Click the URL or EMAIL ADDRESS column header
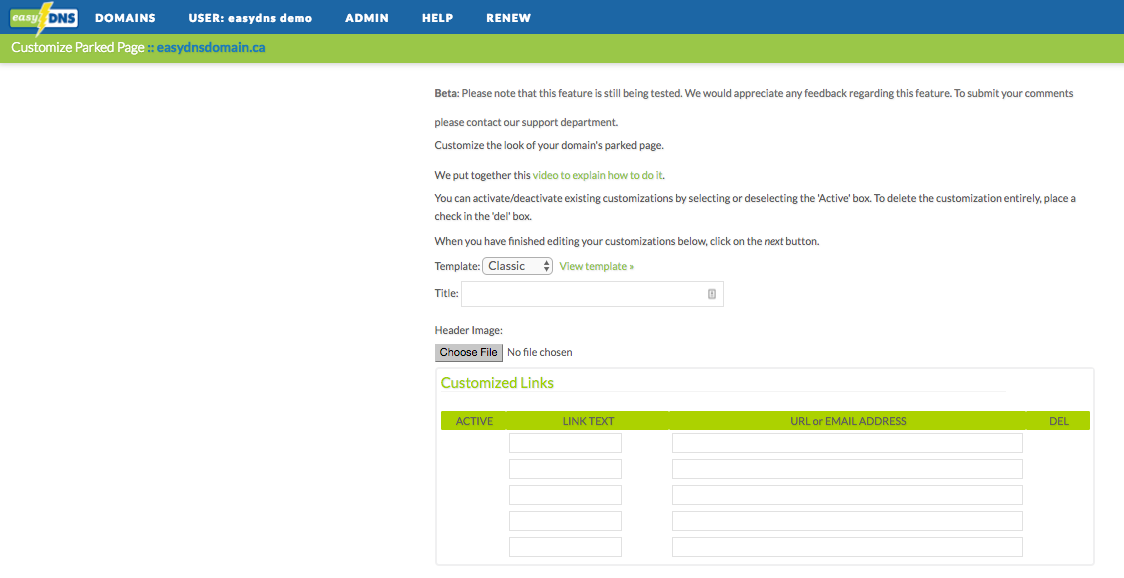 tap(848, 421)
